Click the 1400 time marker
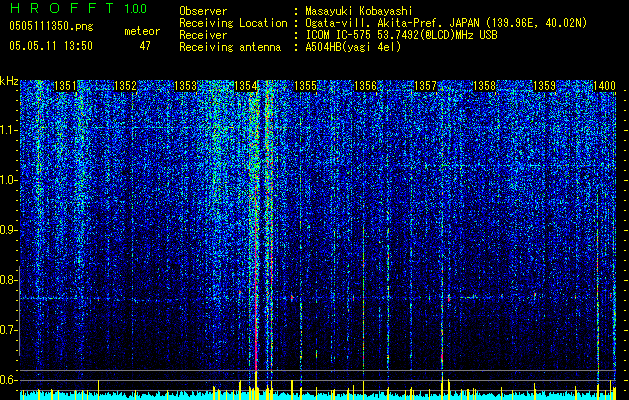Image resolution: width=629 pixels, height=400 pixels. coord(604,86)
